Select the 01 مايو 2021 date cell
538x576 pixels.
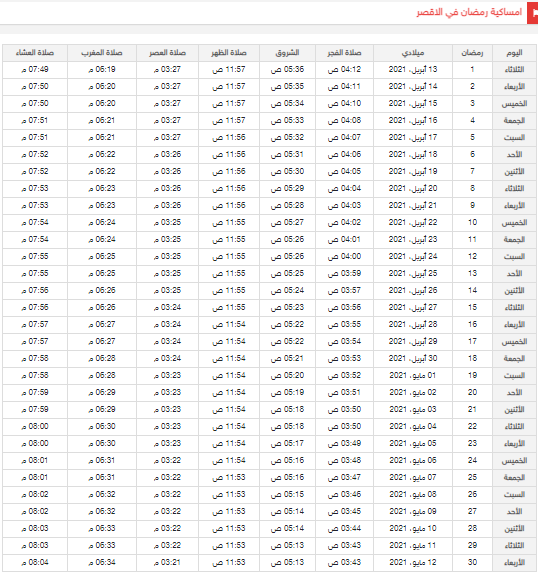[413, 375]
